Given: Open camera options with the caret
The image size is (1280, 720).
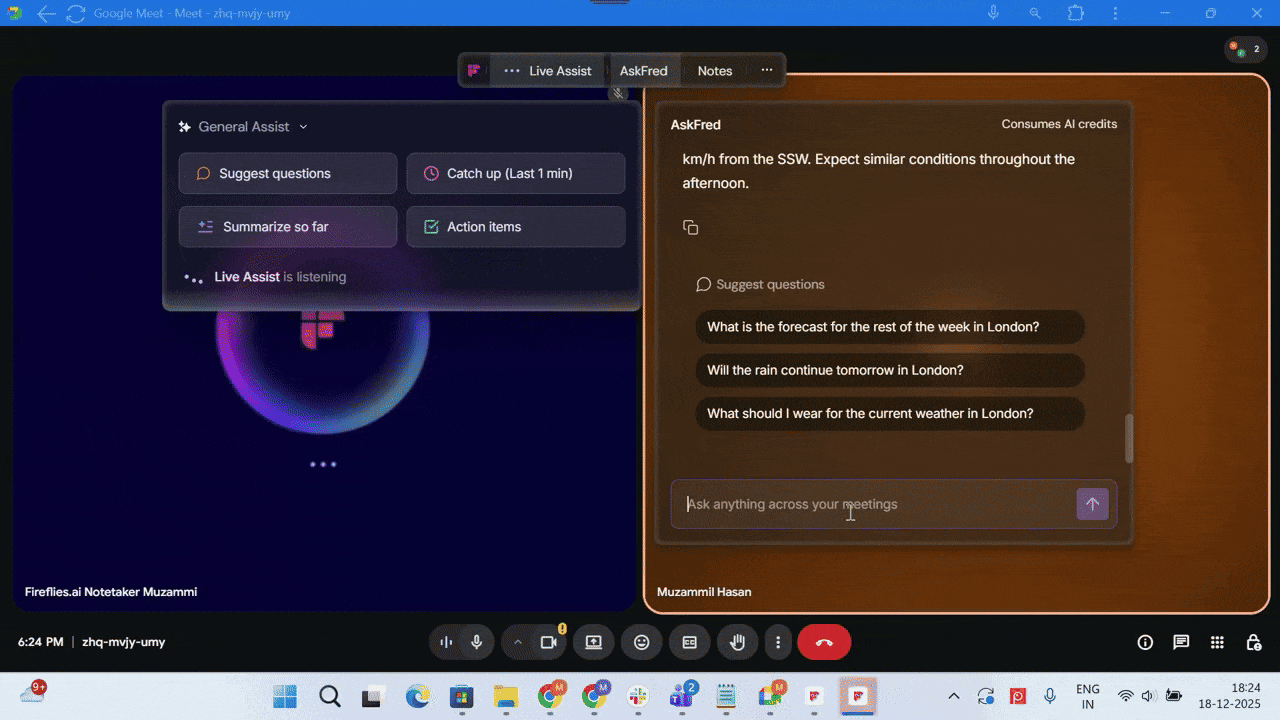Looking at the screenshot, I should 518,642.
